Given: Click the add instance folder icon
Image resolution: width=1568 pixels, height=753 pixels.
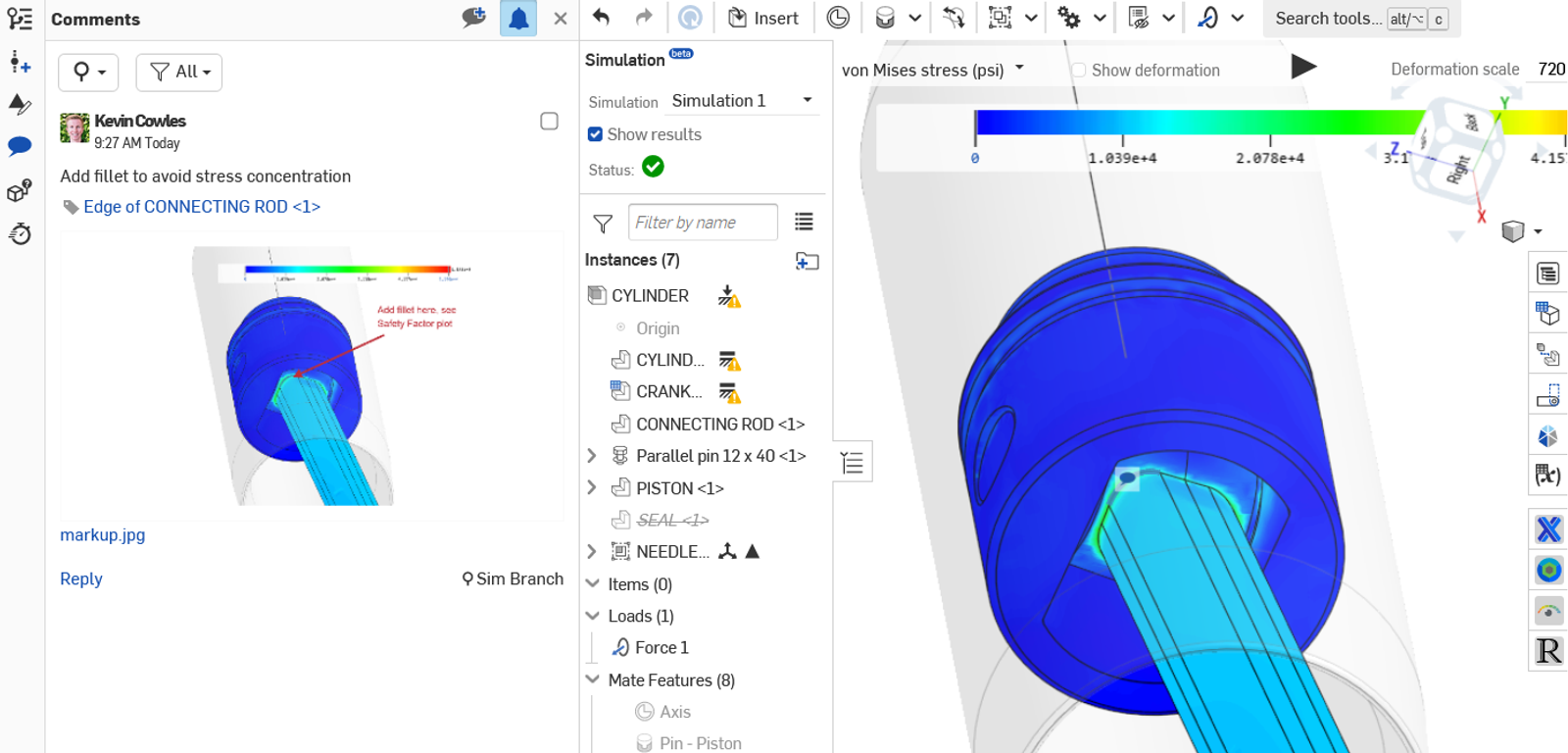Looking at the screenshot, I should pyautogui.click(x=807, y=261).
